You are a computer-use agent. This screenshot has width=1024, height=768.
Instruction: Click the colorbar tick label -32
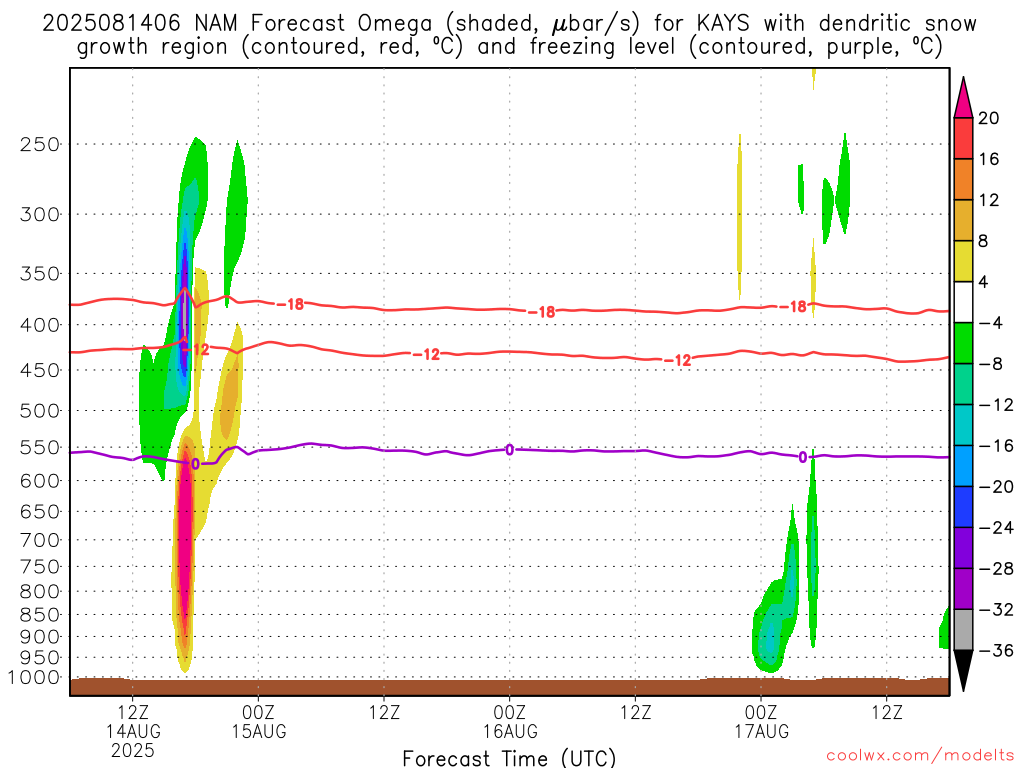click(x=996, y=609)
